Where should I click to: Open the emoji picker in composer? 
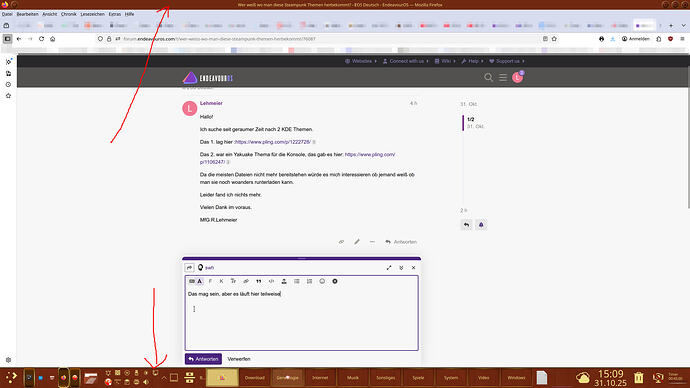pos(322,281)
